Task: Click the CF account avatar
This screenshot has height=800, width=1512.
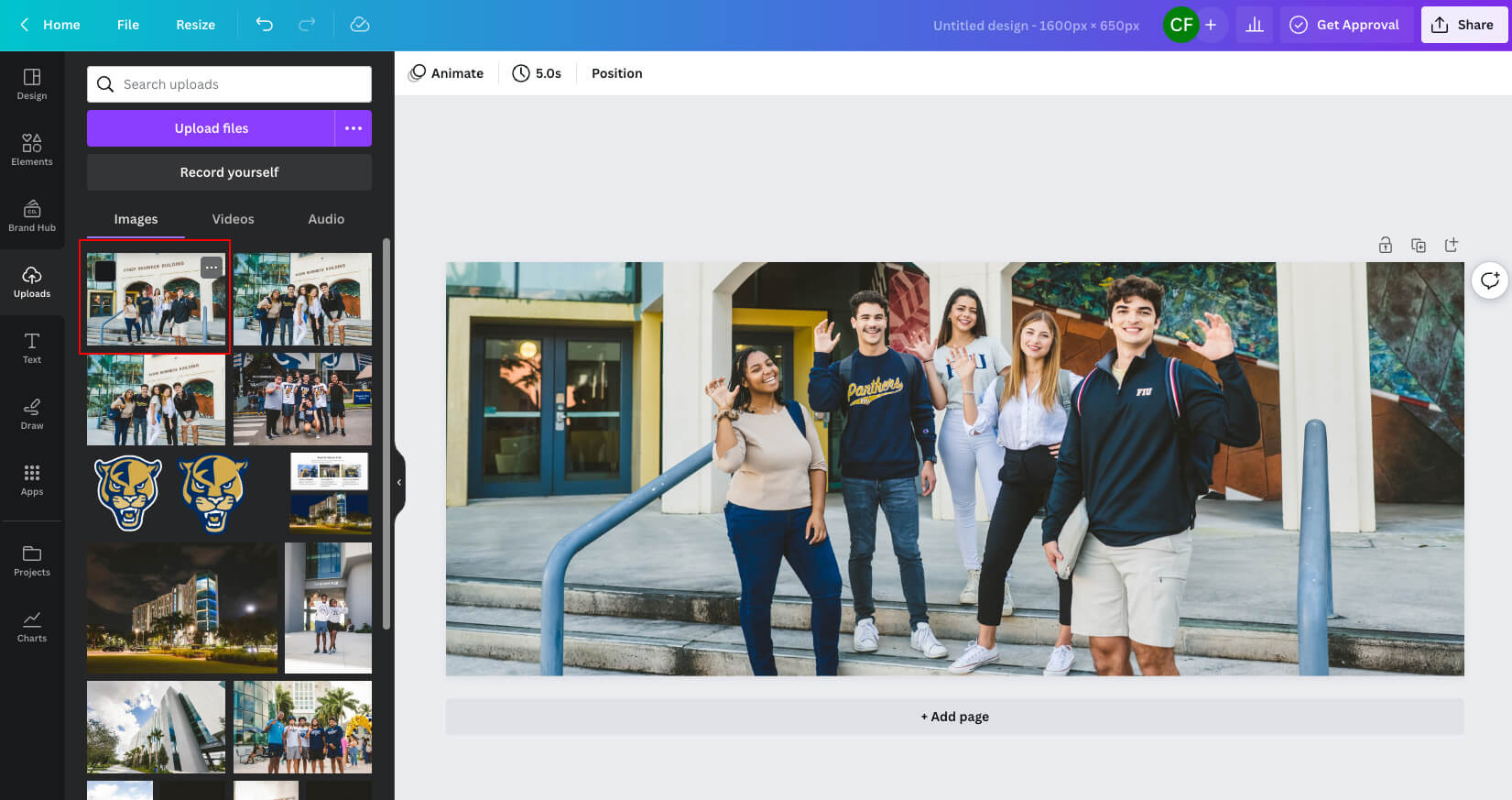Action: pos(1181,25)
